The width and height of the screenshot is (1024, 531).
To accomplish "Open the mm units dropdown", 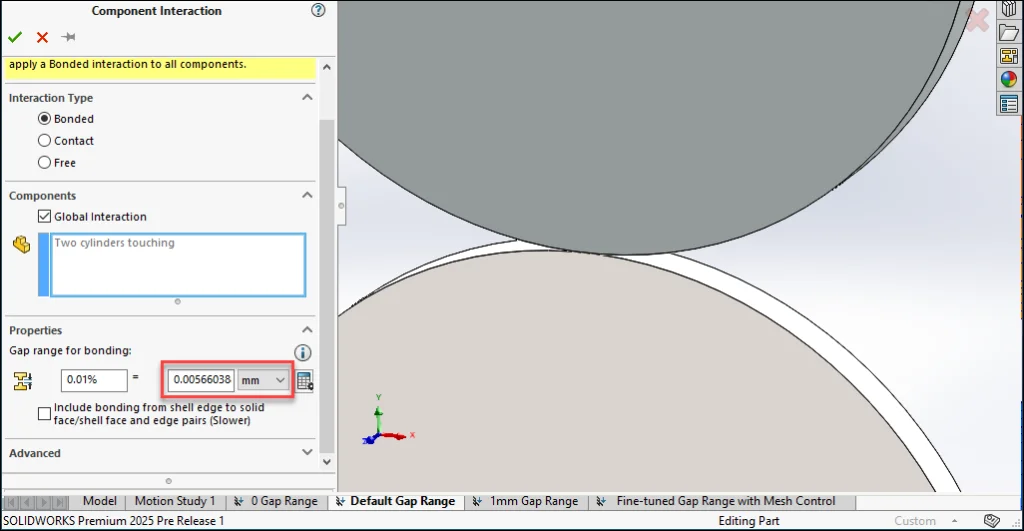I will (x=263, y=380).
